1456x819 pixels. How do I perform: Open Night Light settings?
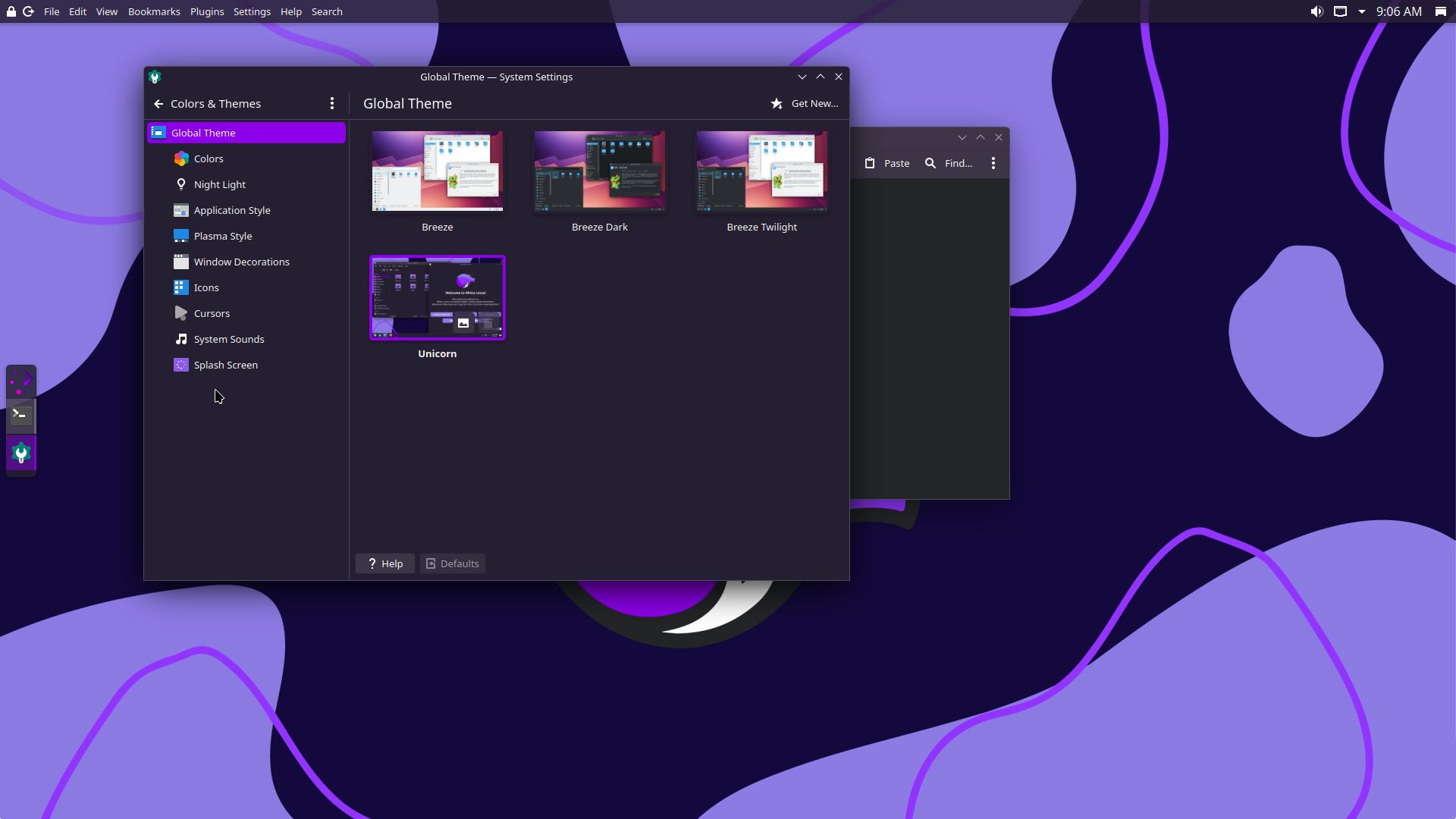[x=246, y=184]
